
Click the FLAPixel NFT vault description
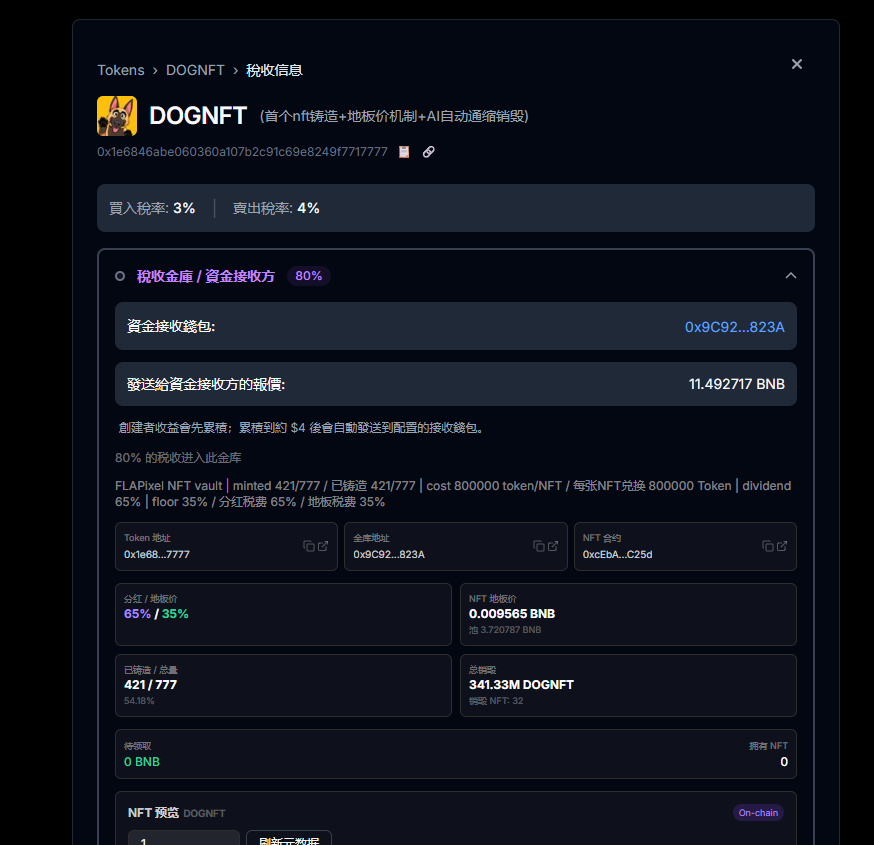click(x=453, y=494)
